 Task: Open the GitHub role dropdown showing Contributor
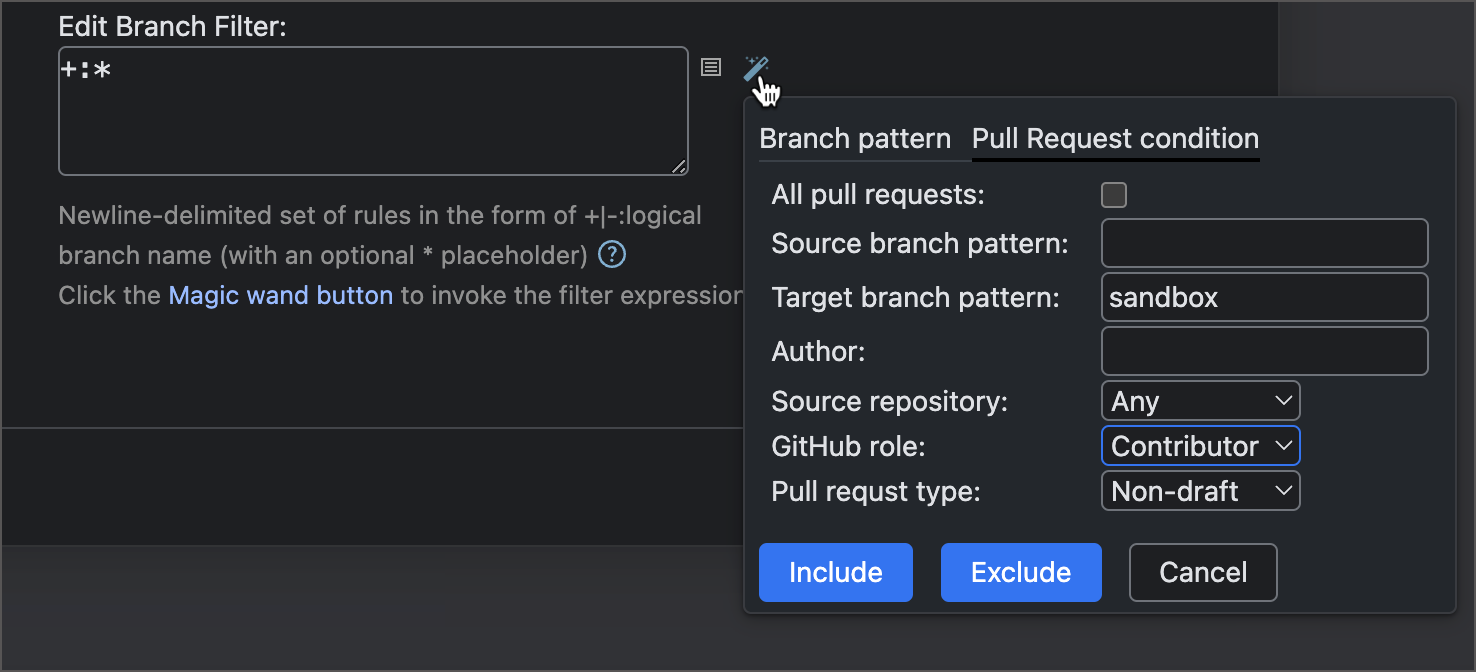pyautogui.click(x=1200, y=445)
